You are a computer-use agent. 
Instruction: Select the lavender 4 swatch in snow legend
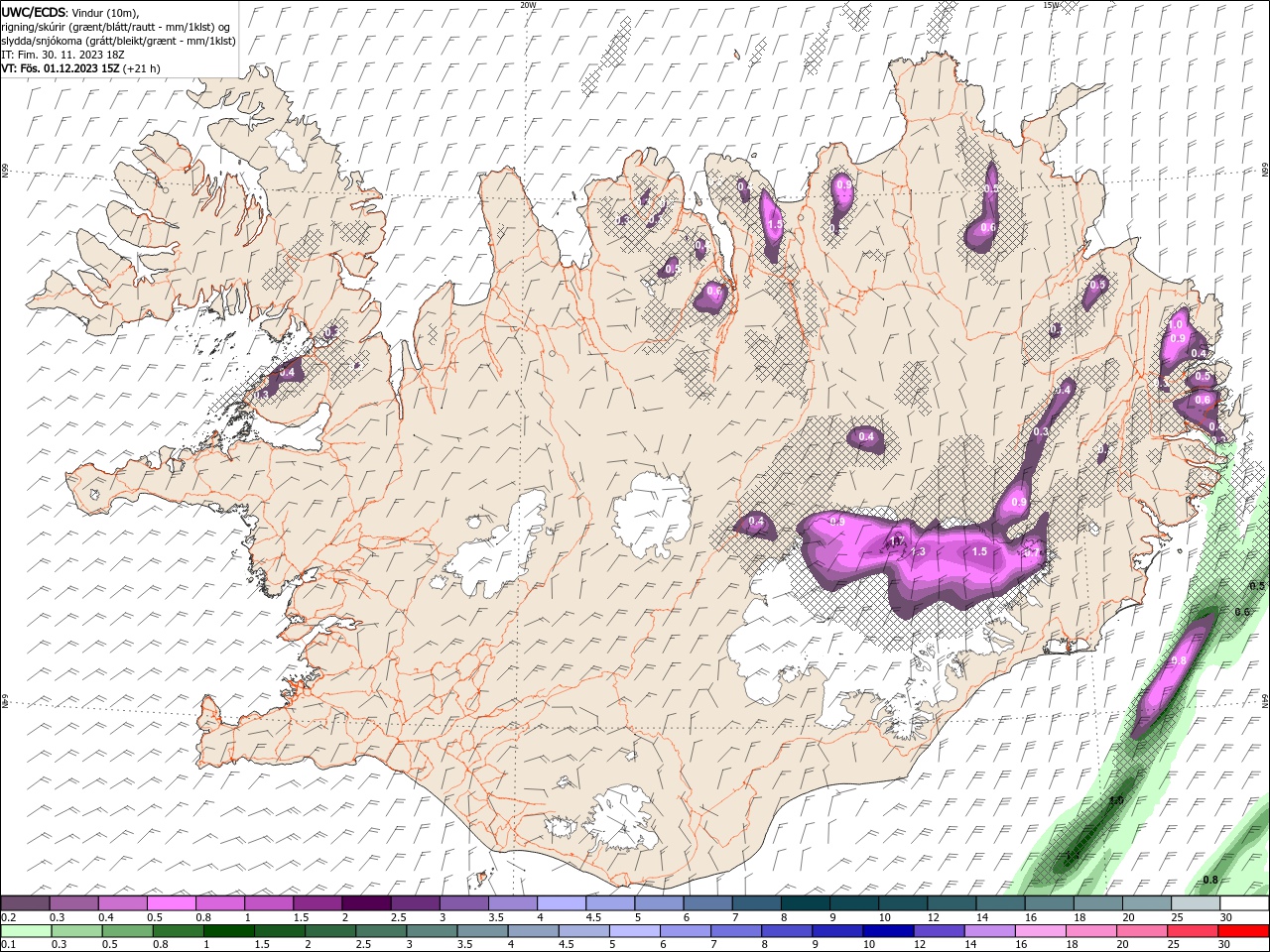click(x=561, y=903)
